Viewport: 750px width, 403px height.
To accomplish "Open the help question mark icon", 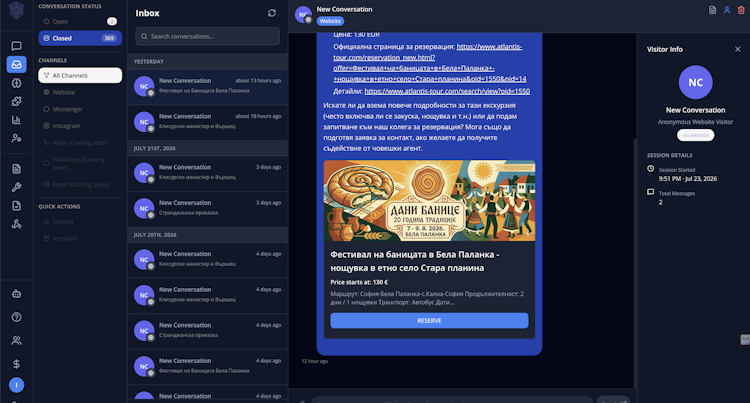I will click(x=16, y=317).
